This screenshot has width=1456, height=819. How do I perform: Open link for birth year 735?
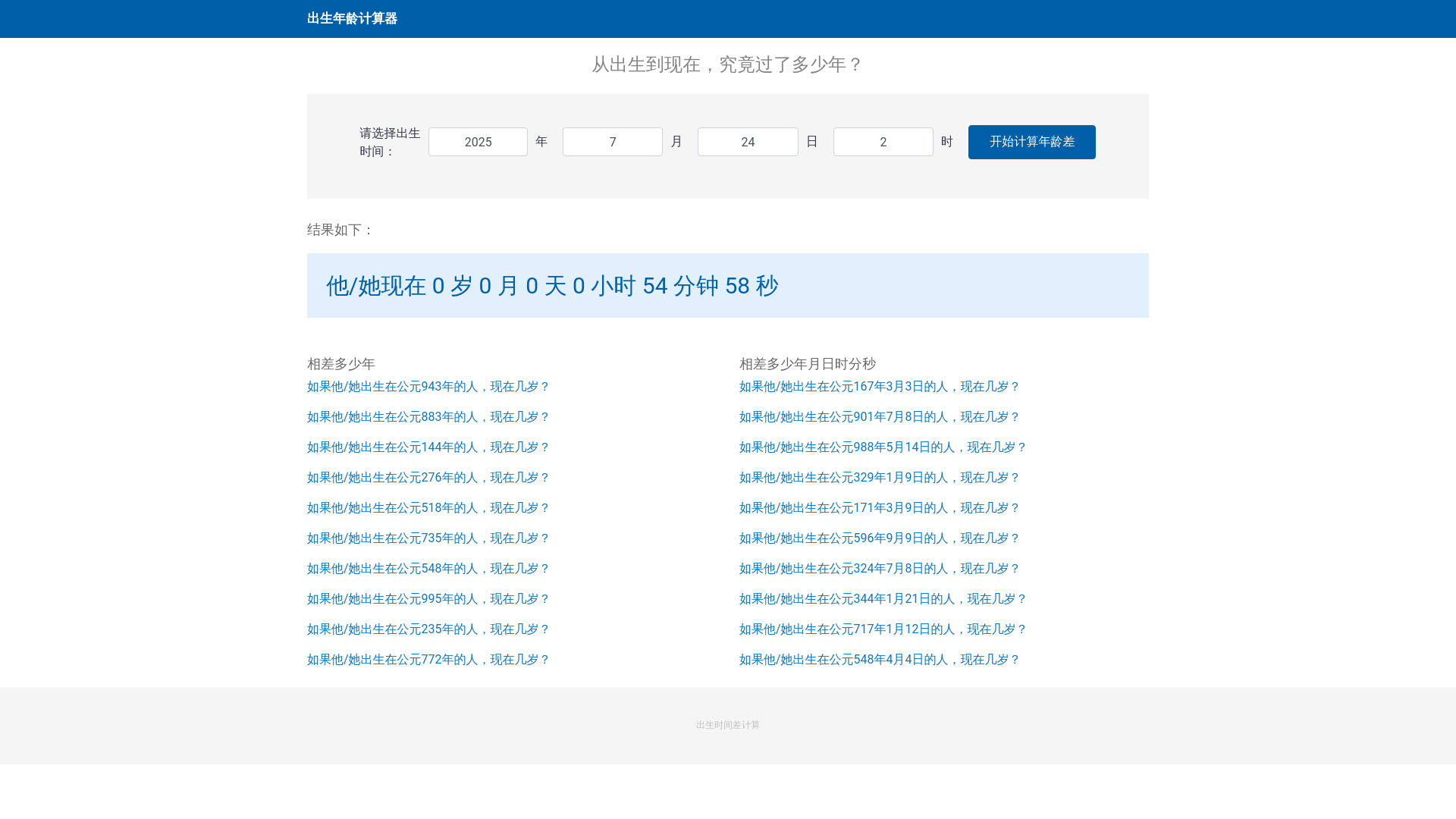tap(428, 538)
